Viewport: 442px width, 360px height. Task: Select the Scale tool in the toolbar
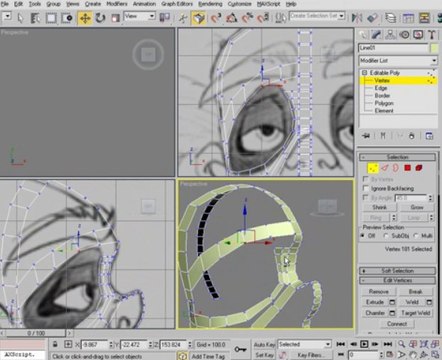coord(115,18)
